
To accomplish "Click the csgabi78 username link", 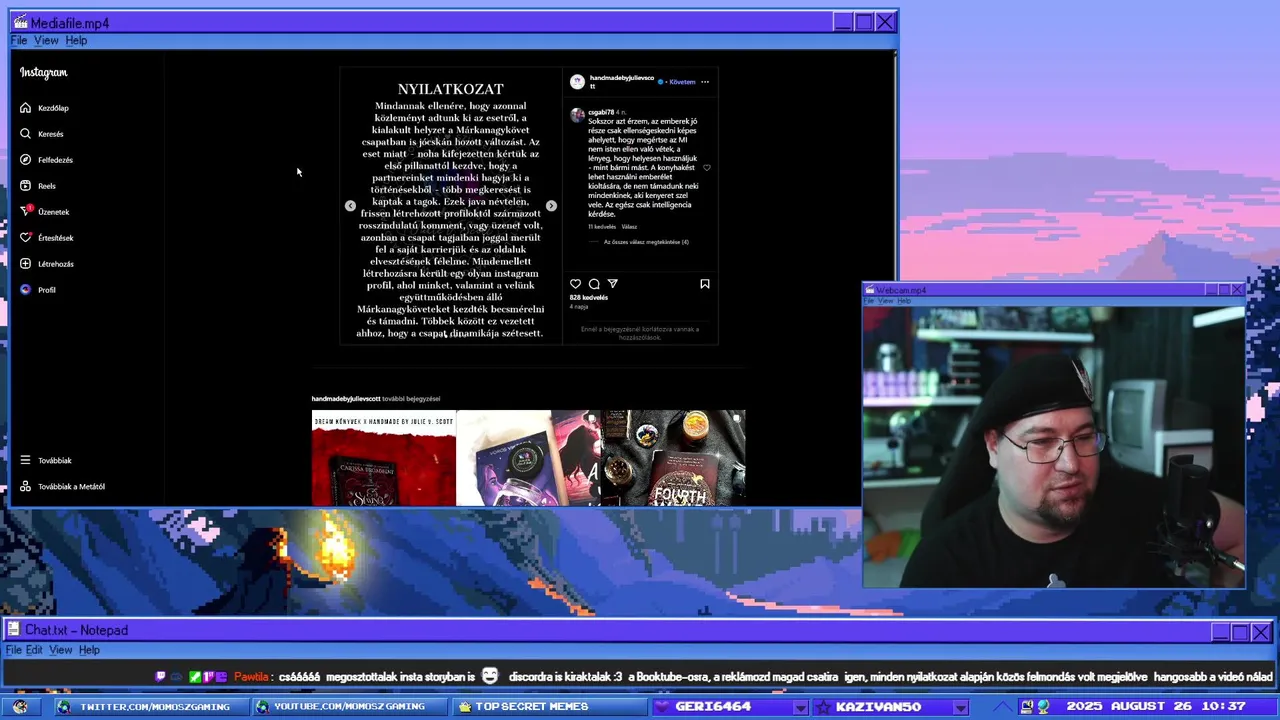I will pyautogui.click(x=601, y=112).
